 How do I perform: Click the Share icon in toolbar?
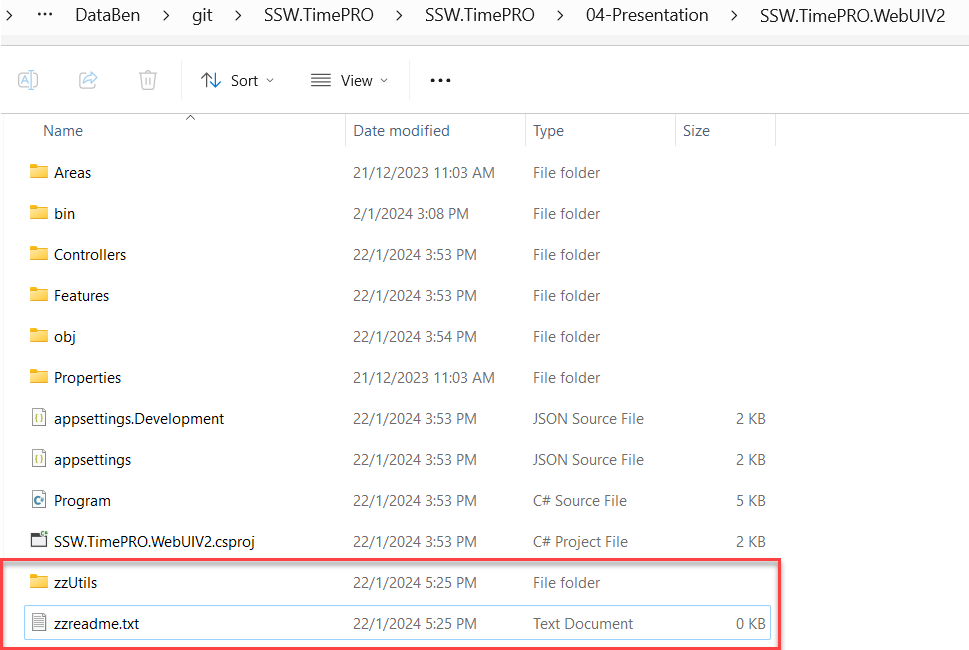coord(88,80)
